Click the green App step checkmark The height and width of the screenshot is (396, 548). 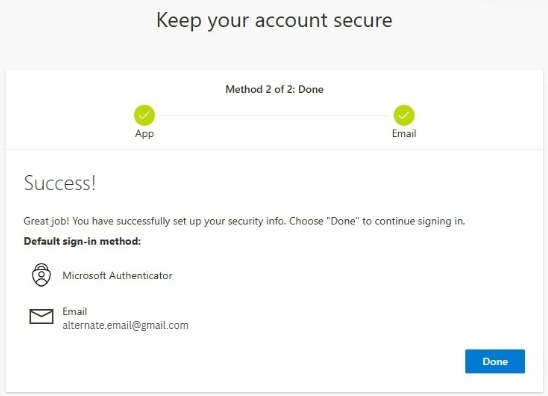click(x=144, y=115)
